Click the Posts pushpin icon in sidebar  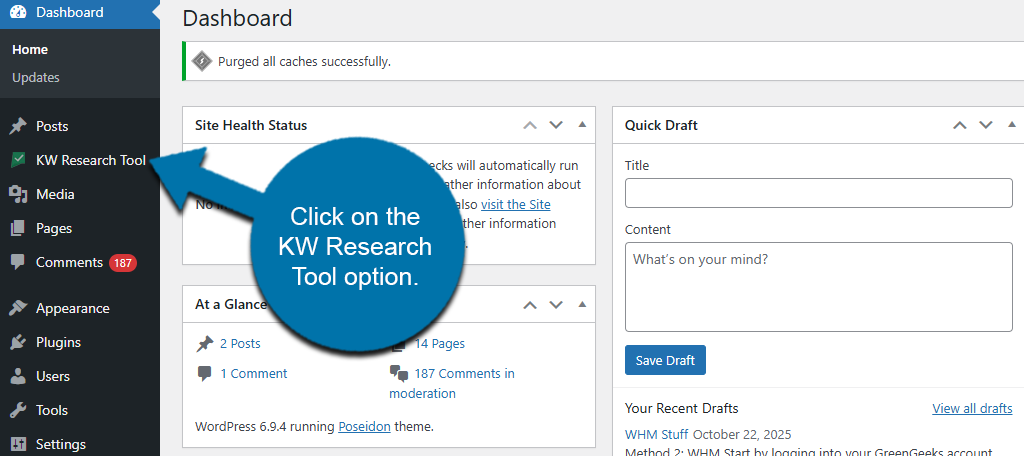click(x=18, y=126)
